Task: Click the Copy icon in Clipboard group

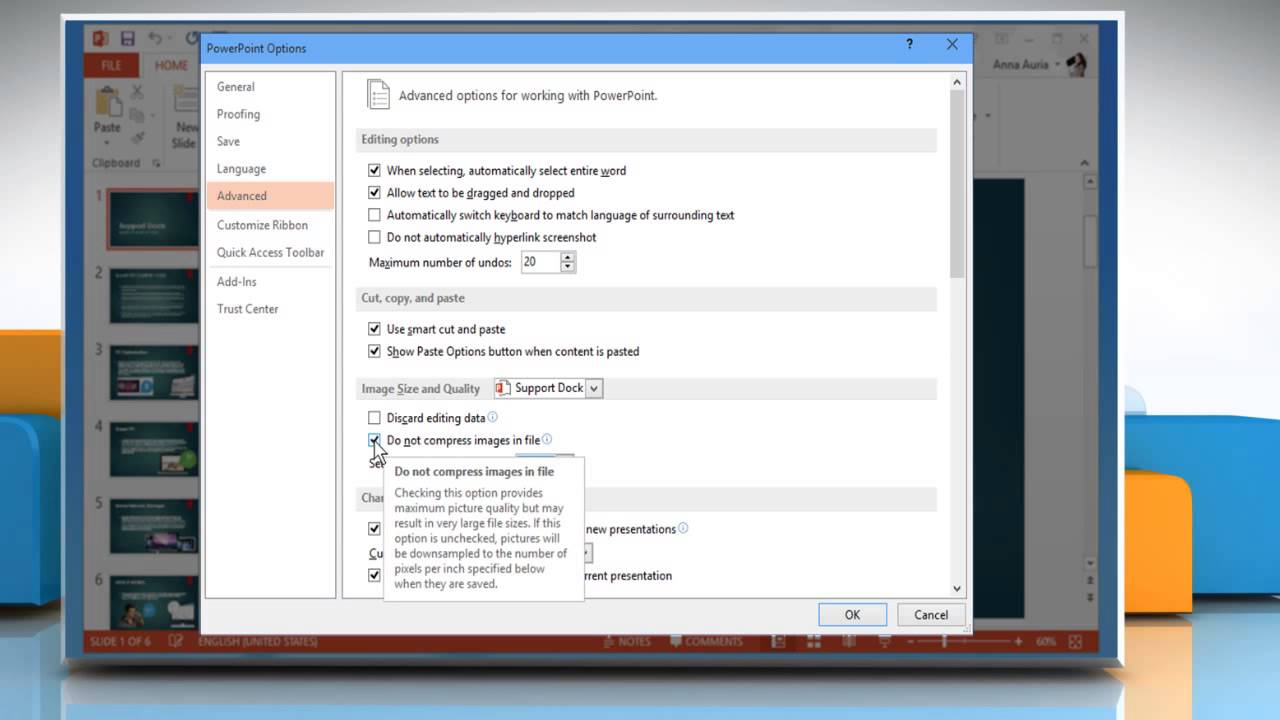Action: 138,115
